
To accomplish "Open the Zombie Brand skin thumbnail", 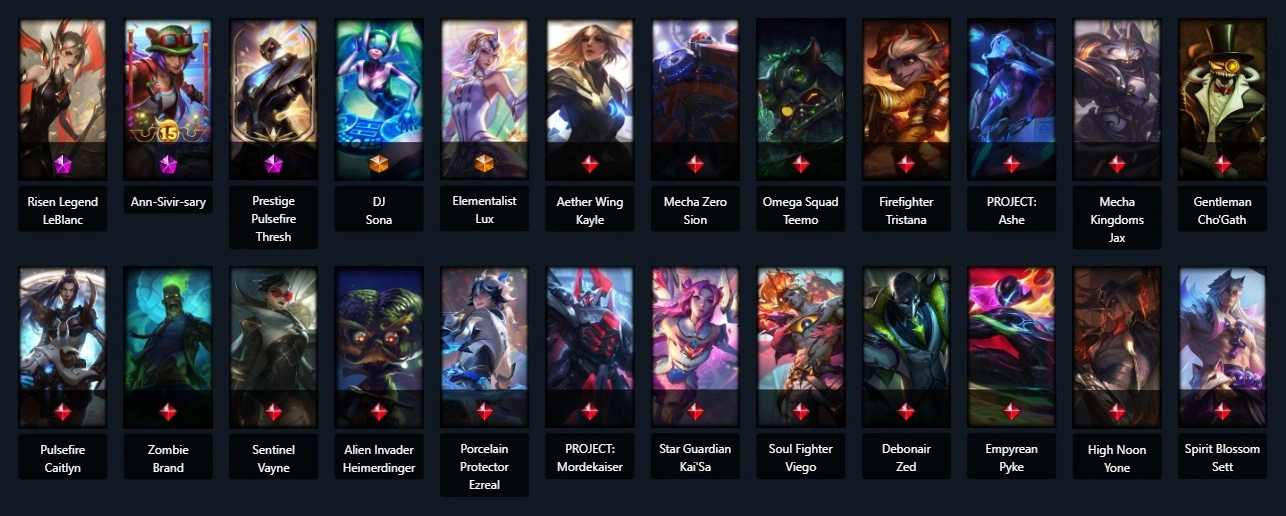I will (168, 347).
